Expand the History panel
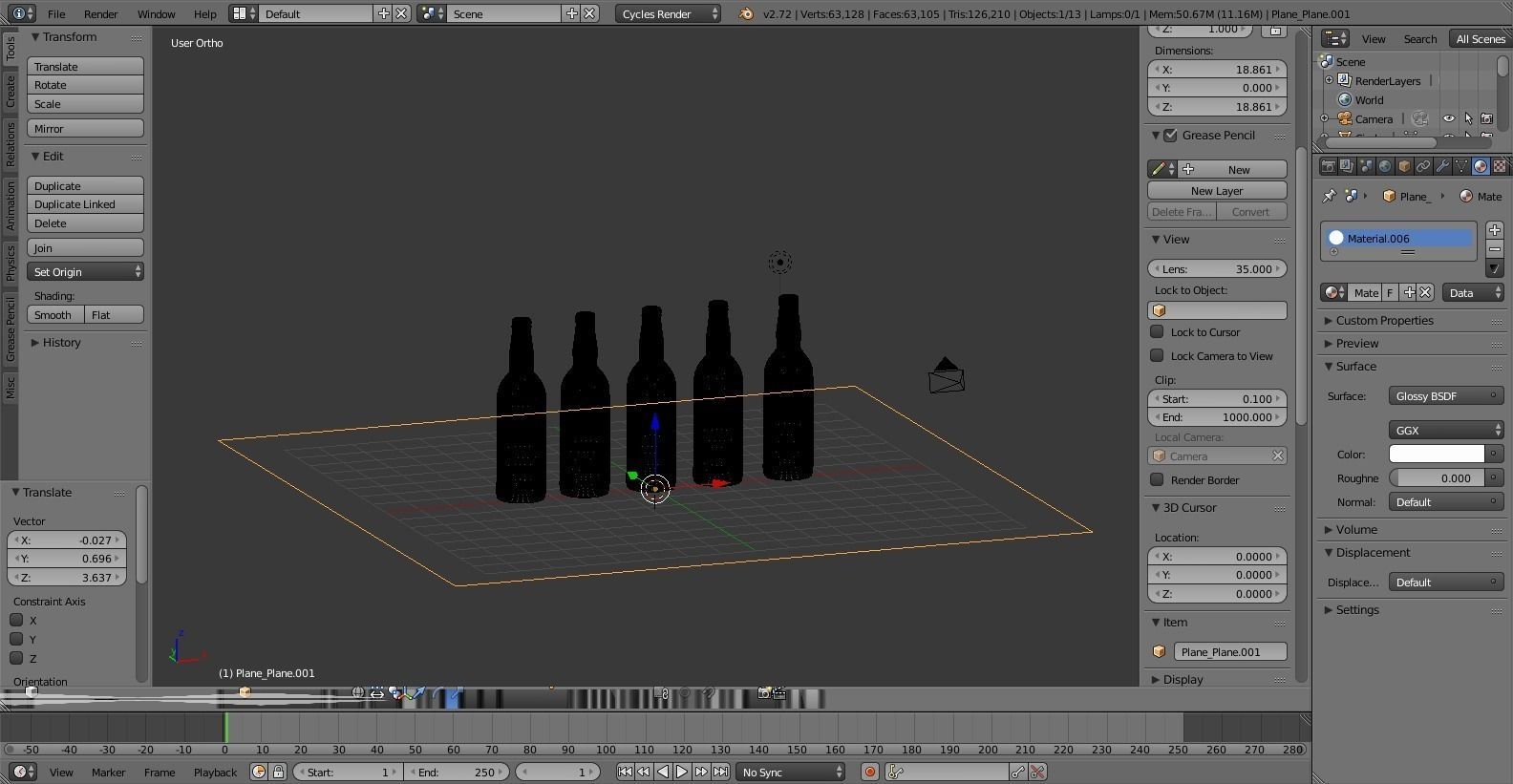The width and height of the screenshot is (1513, 784). click(61, 342)
